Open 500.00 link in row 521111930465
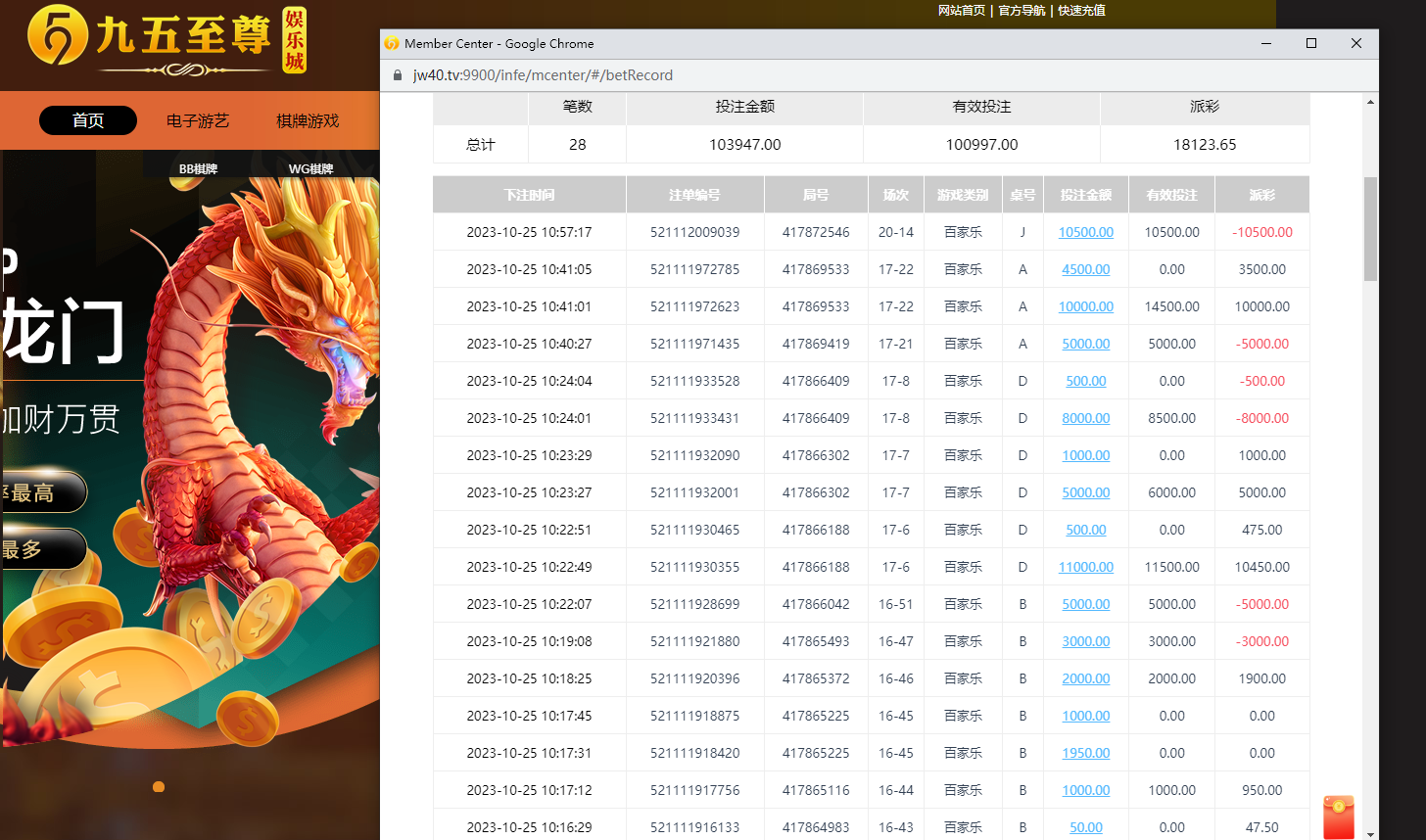Viewport: 1426px width, 840px height. pos(1086,530)
